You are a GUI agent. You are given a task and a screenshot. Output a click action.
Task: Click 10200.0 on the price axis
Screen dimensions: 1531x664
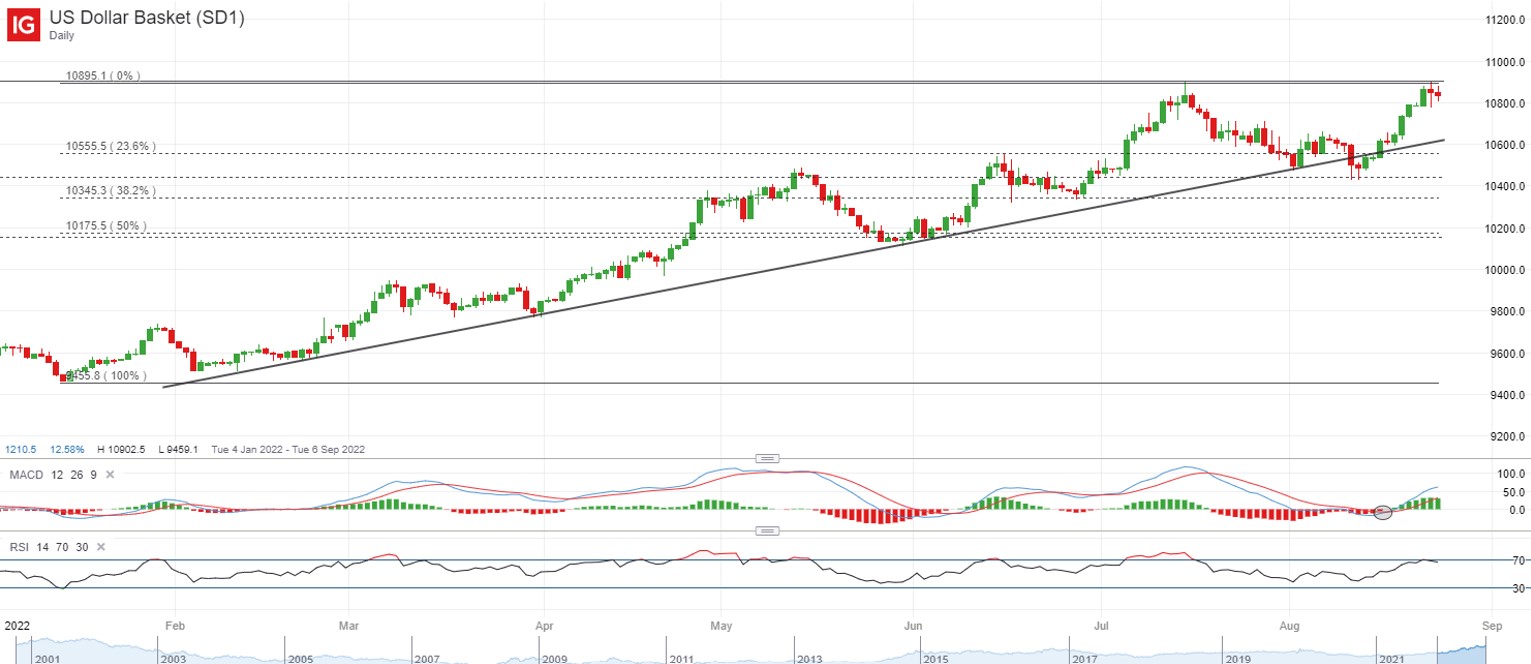[x=1505, y=229]
